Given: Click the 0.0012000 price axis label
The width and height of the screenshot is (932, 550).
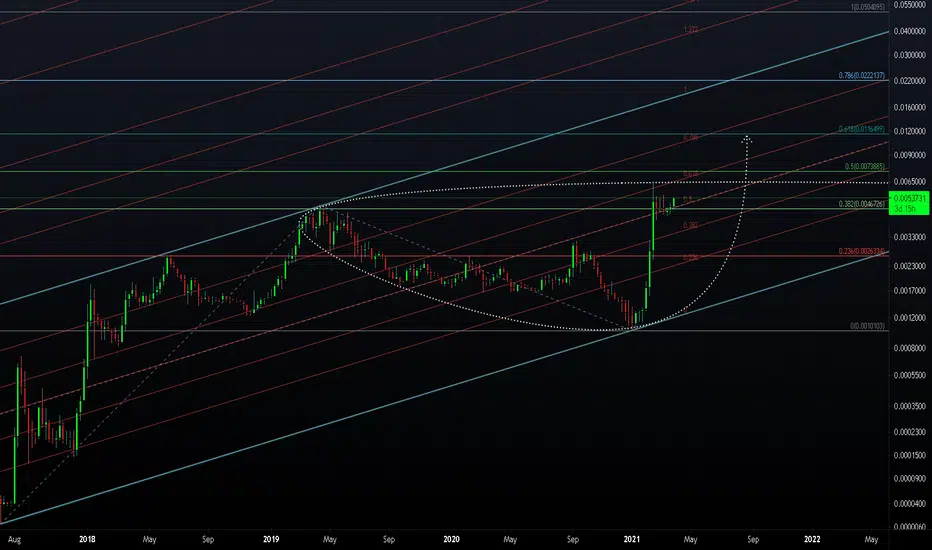Looking at the screenshot, I should pyautogui.click(x=910, y=318).
